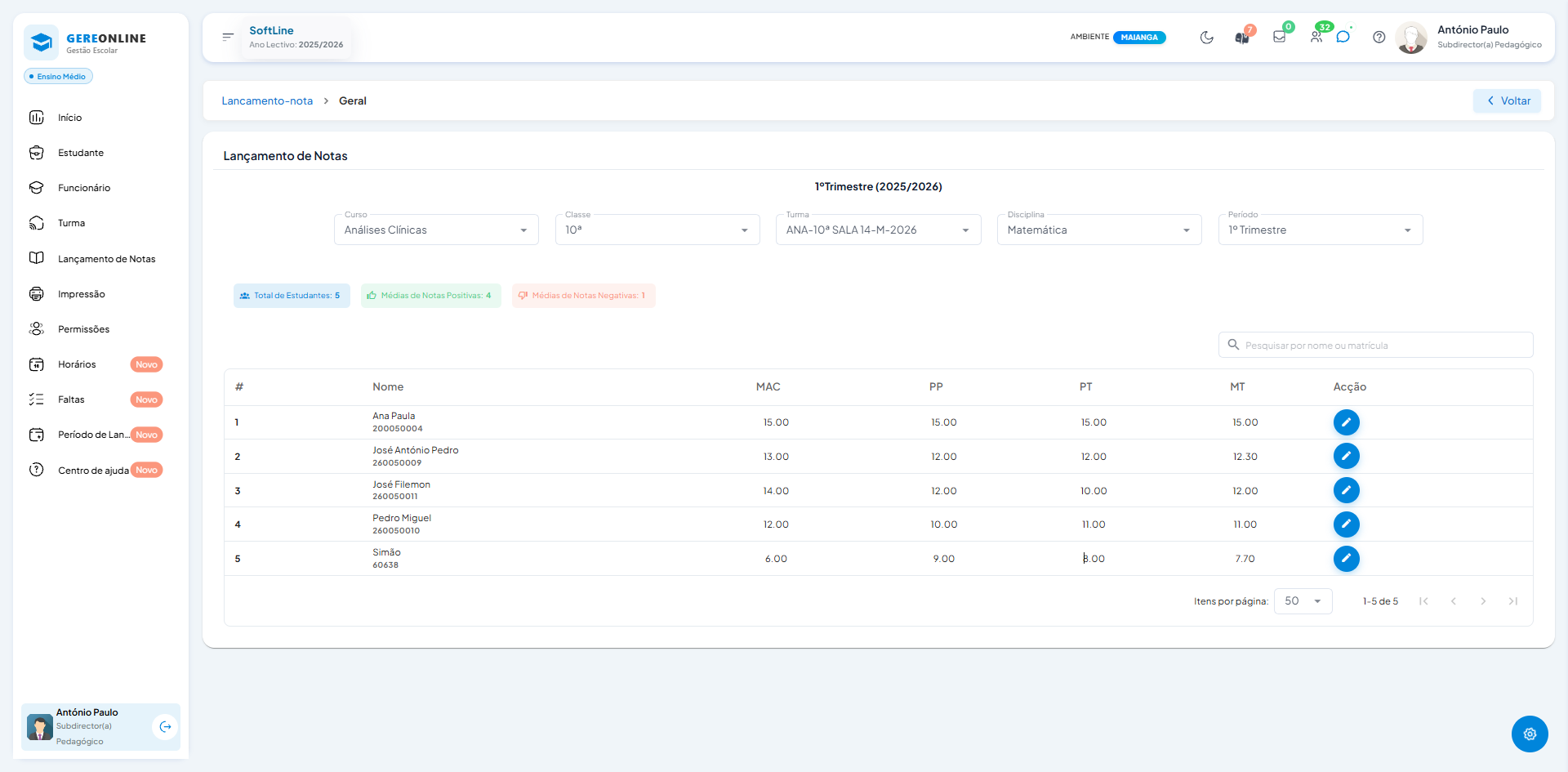Open floating settings gear button
Viewport: 1568px width, 772px height.
coord(1530,734)
